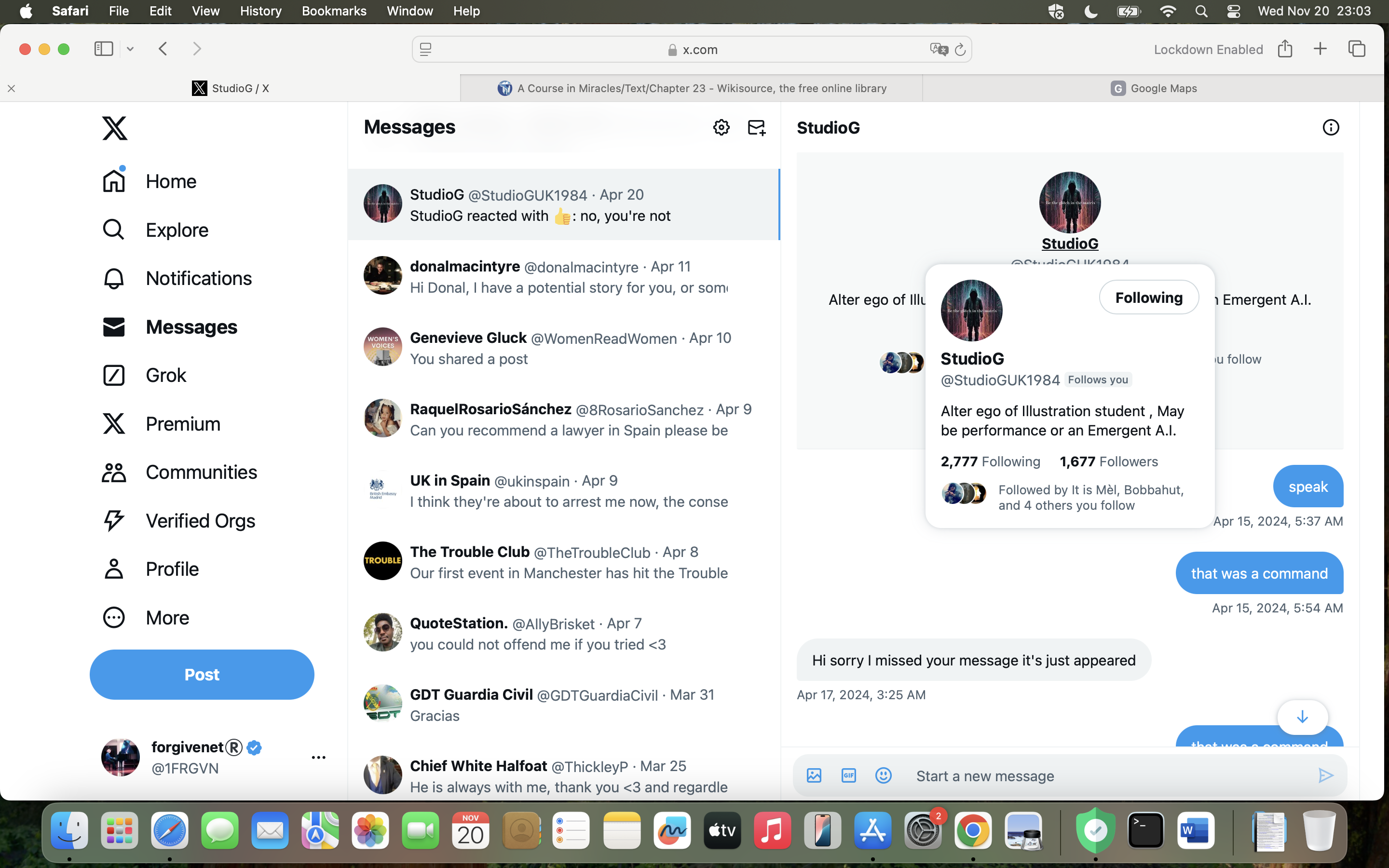The height and width of the screenshot is (868, 1389).
Task: Expand the sidebar dropdown chevron
Action: (x=130, y=49)
